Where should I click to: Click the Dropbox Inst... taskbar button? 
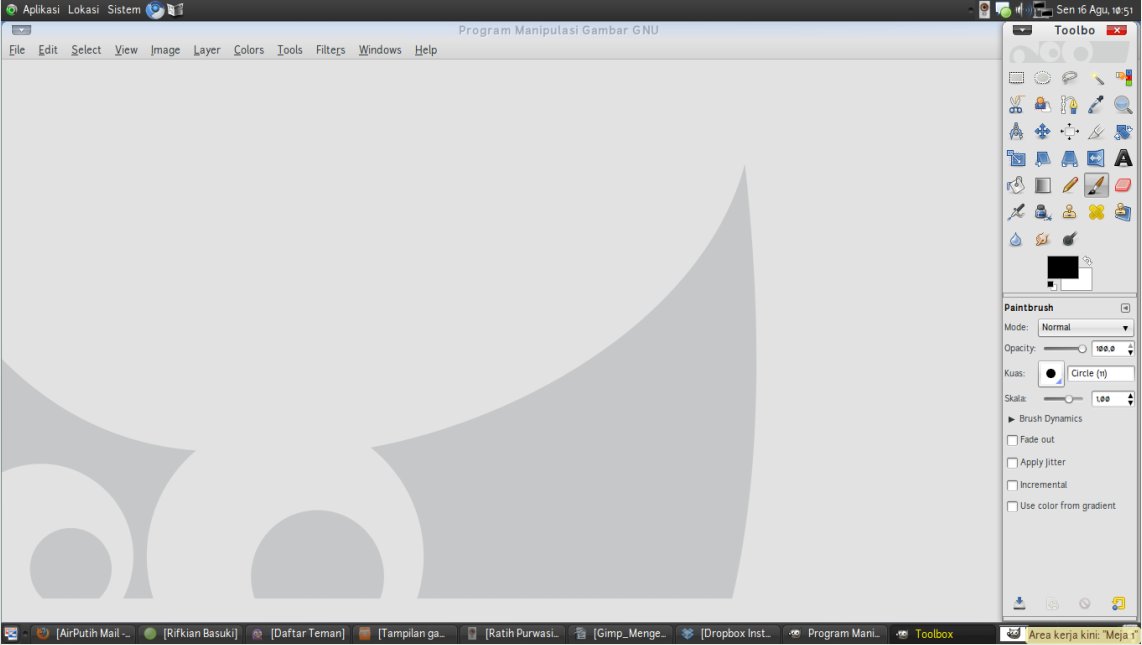(x=727, y=634)
